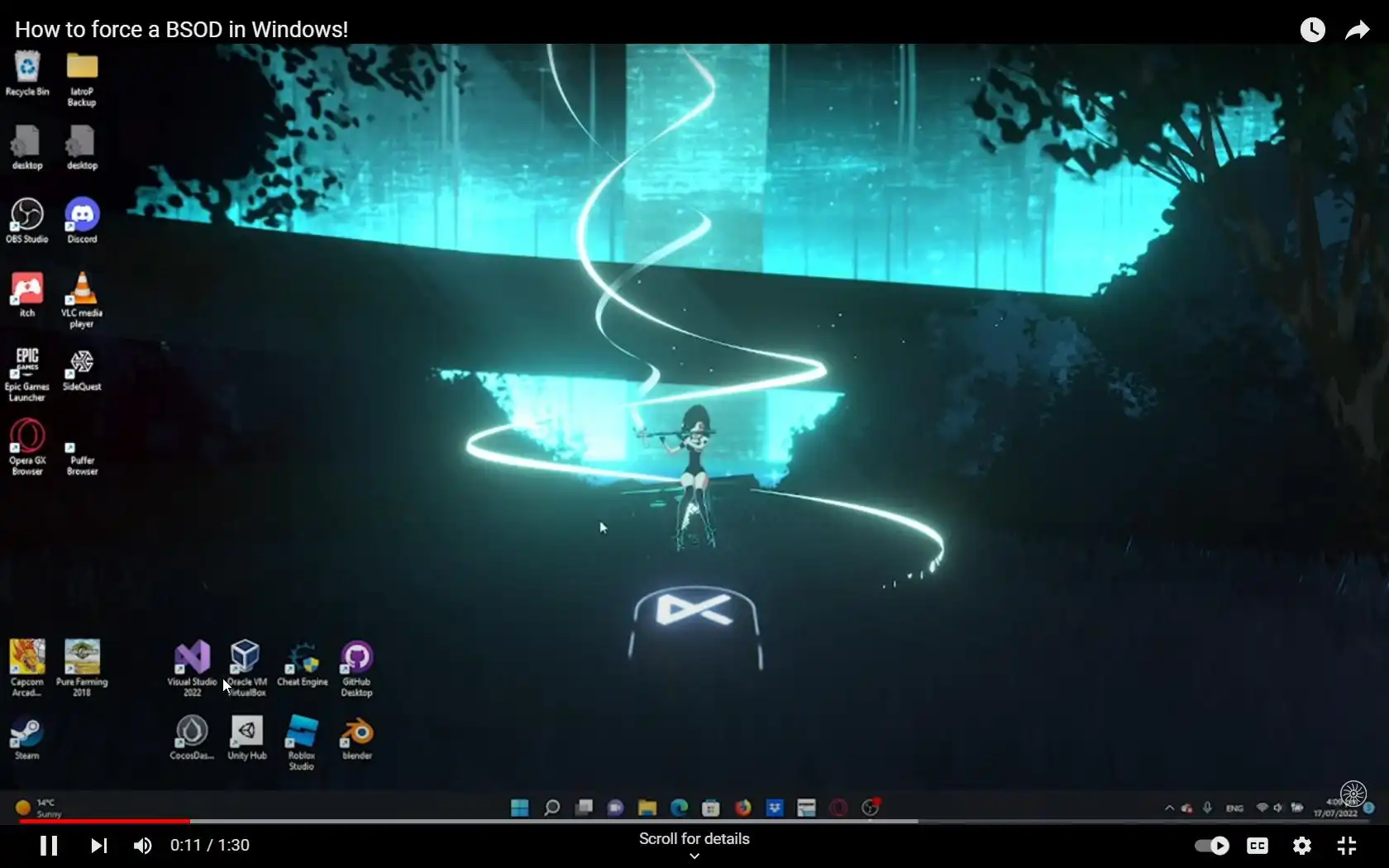
Task: Select the Unity Hub icon
Action: click(246, 737)
